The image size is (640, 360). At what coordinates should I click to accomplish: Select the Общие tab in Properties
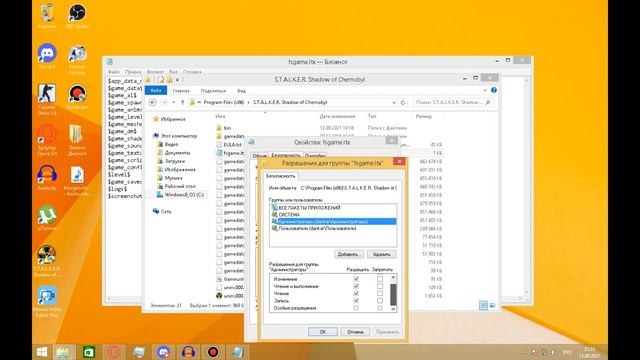(259, 156)
